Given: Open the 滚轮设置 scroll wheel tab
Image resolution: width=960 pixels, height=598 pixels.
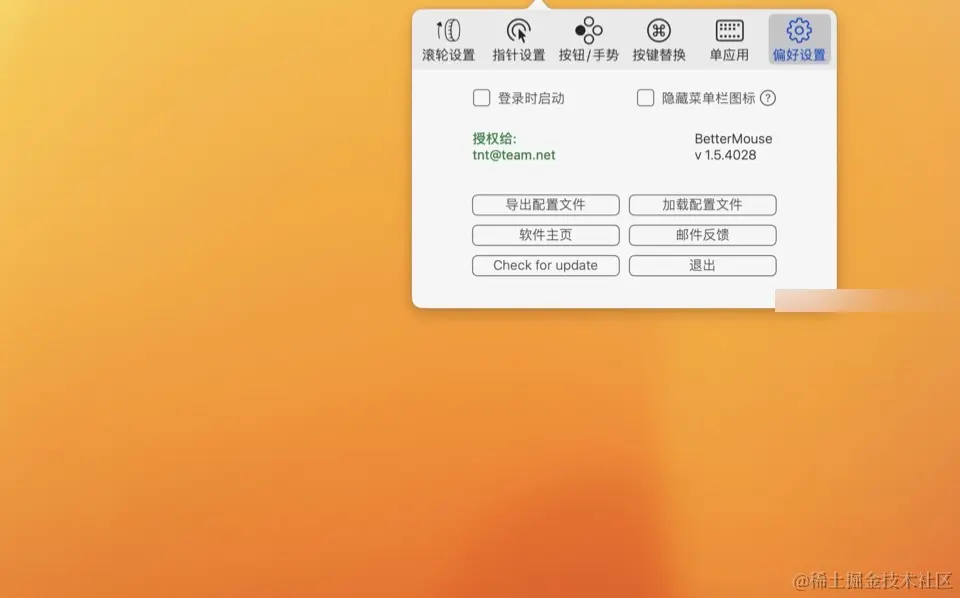Looking at the screenshot, I should pos(449,40).
